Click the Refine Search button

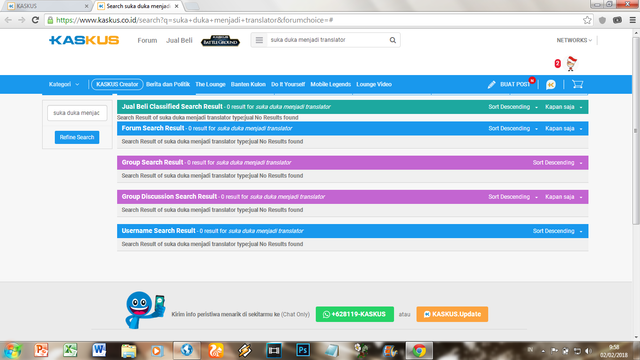(x=77, y=138)
